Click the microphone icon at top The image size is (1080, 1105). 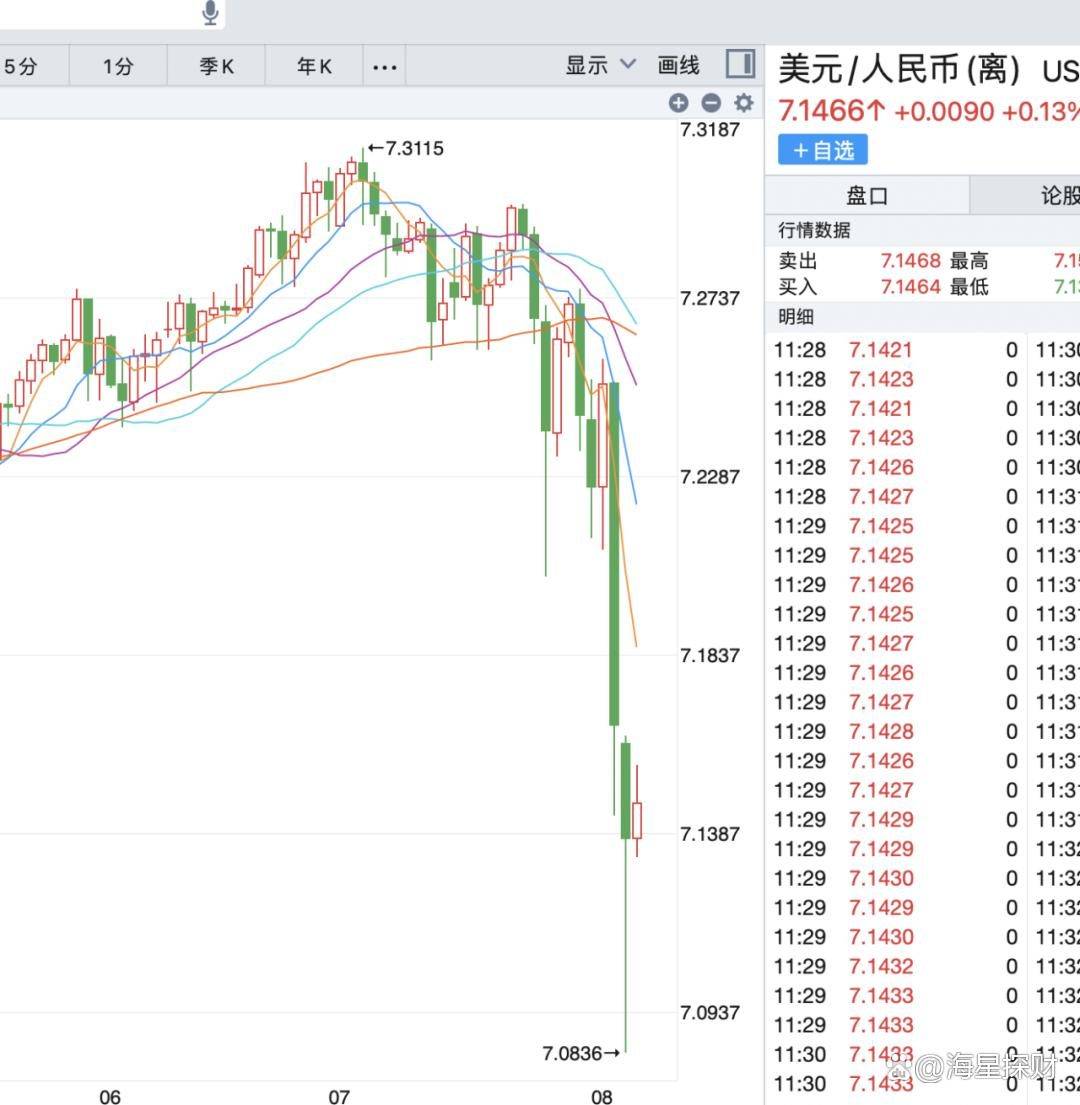[x=210, y=13]
